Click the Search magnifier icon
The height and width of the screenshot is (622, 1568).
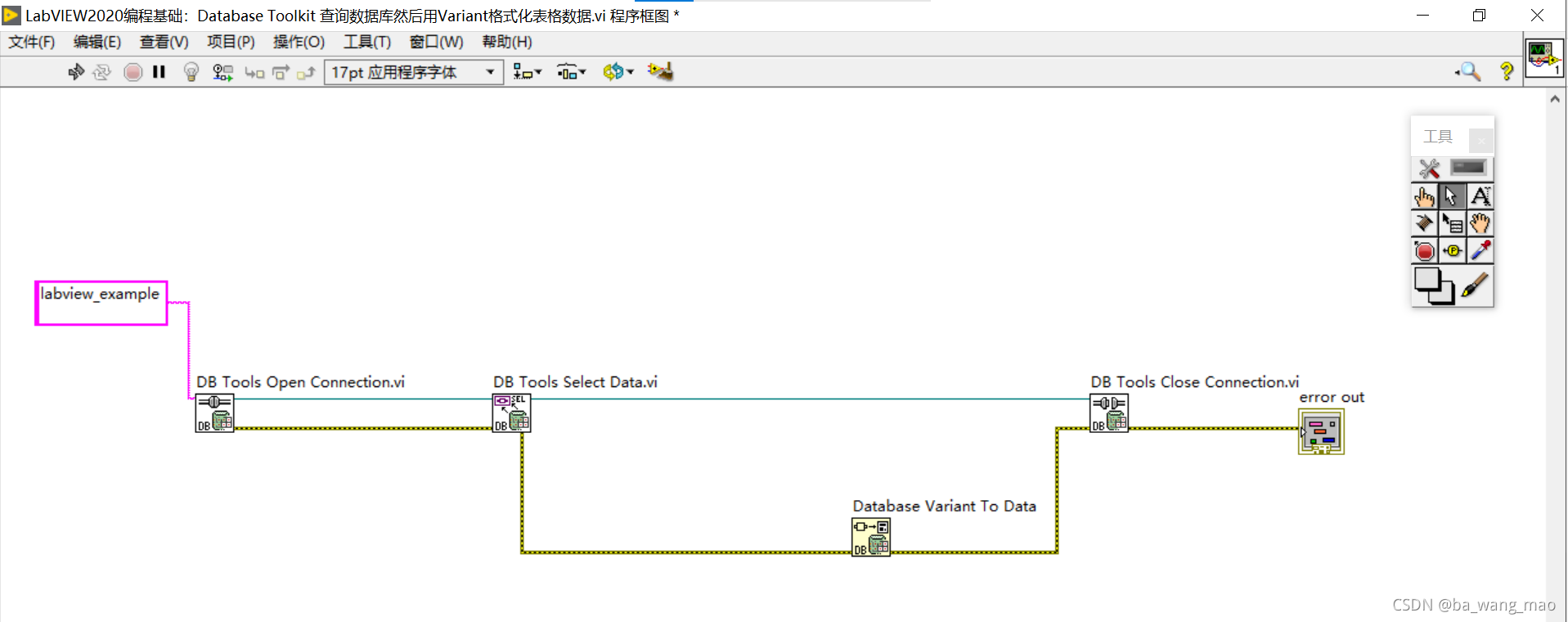tap(1469, 72)
